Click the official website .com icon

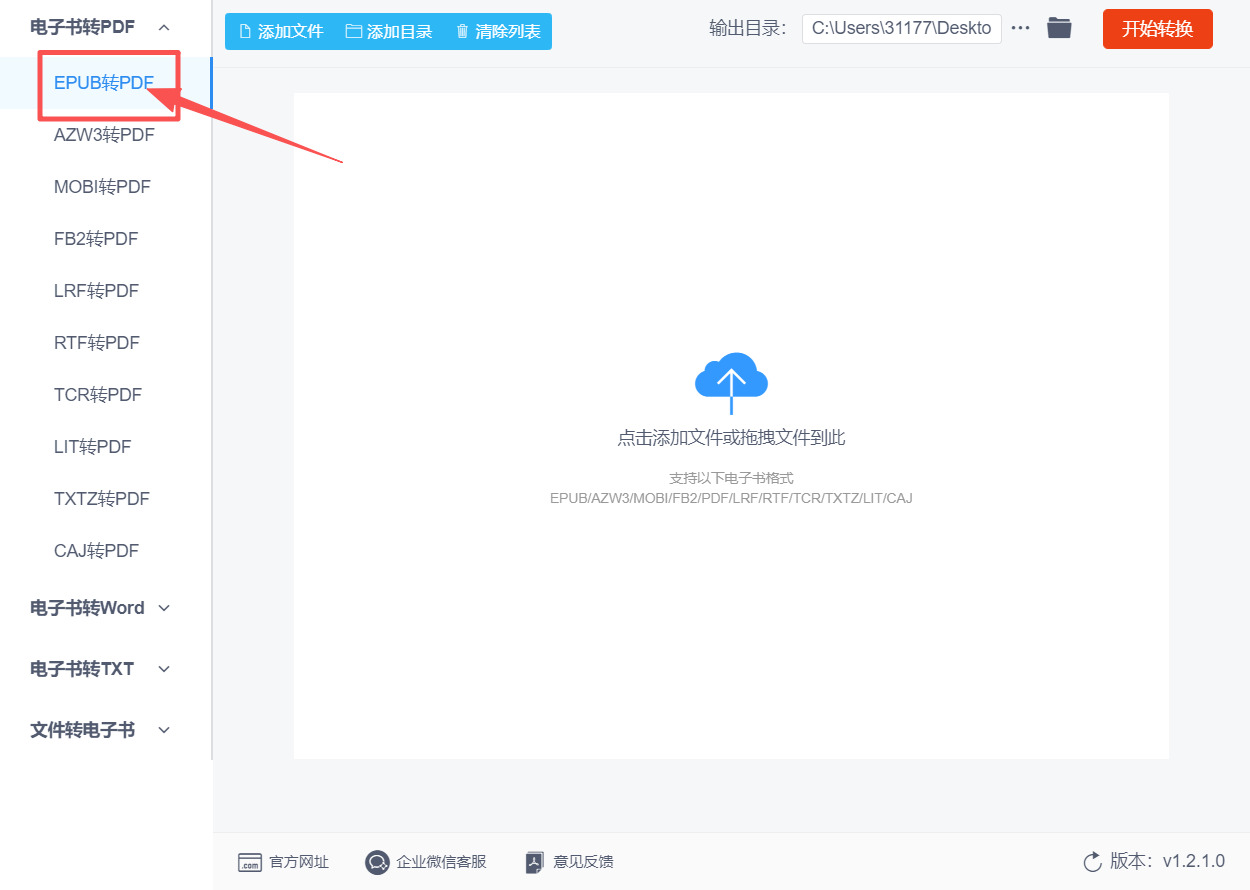click(x=249, y=862)
